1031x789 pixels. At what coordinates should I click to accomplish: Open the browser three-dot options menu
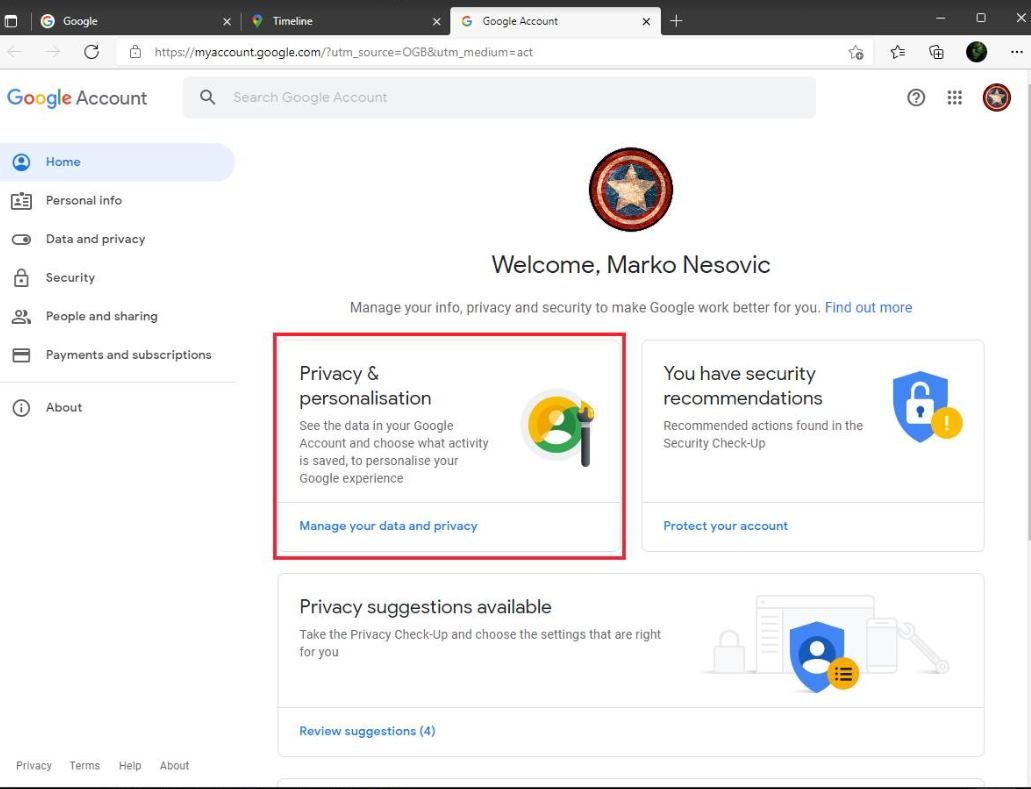click(1014, 52)
